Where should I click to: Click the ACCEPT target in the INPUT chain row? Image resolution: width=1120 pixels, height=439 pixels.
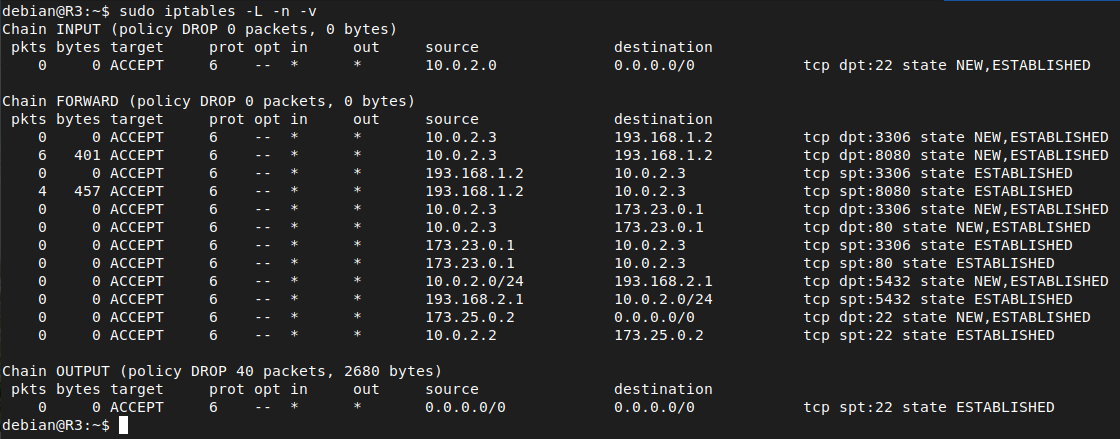pyautogui.click(x=136, y=65)
